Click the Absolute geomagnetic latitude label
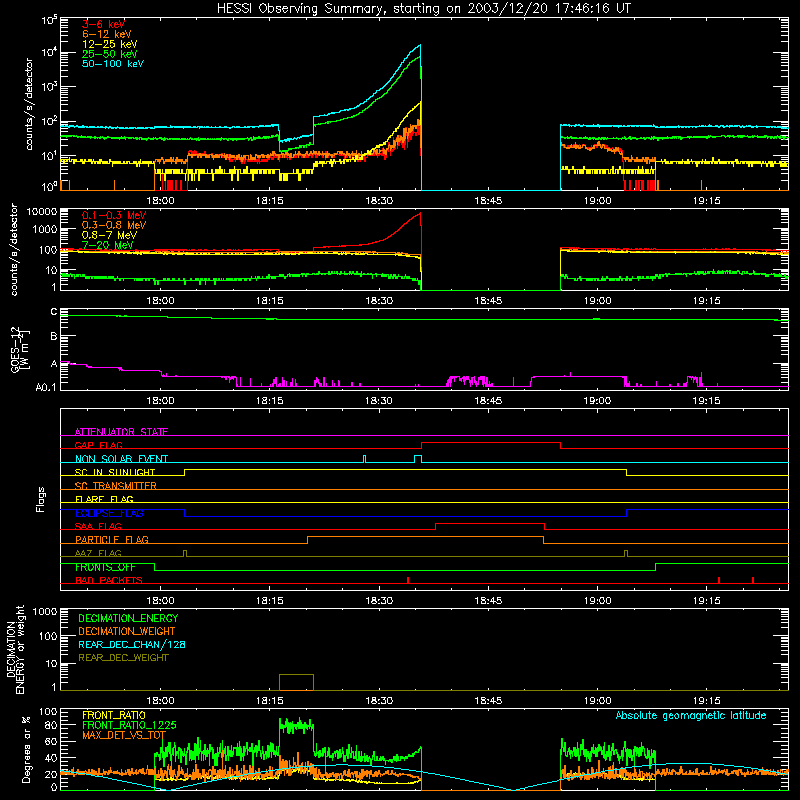Screen dimensions: 800x800 [691, 715]
